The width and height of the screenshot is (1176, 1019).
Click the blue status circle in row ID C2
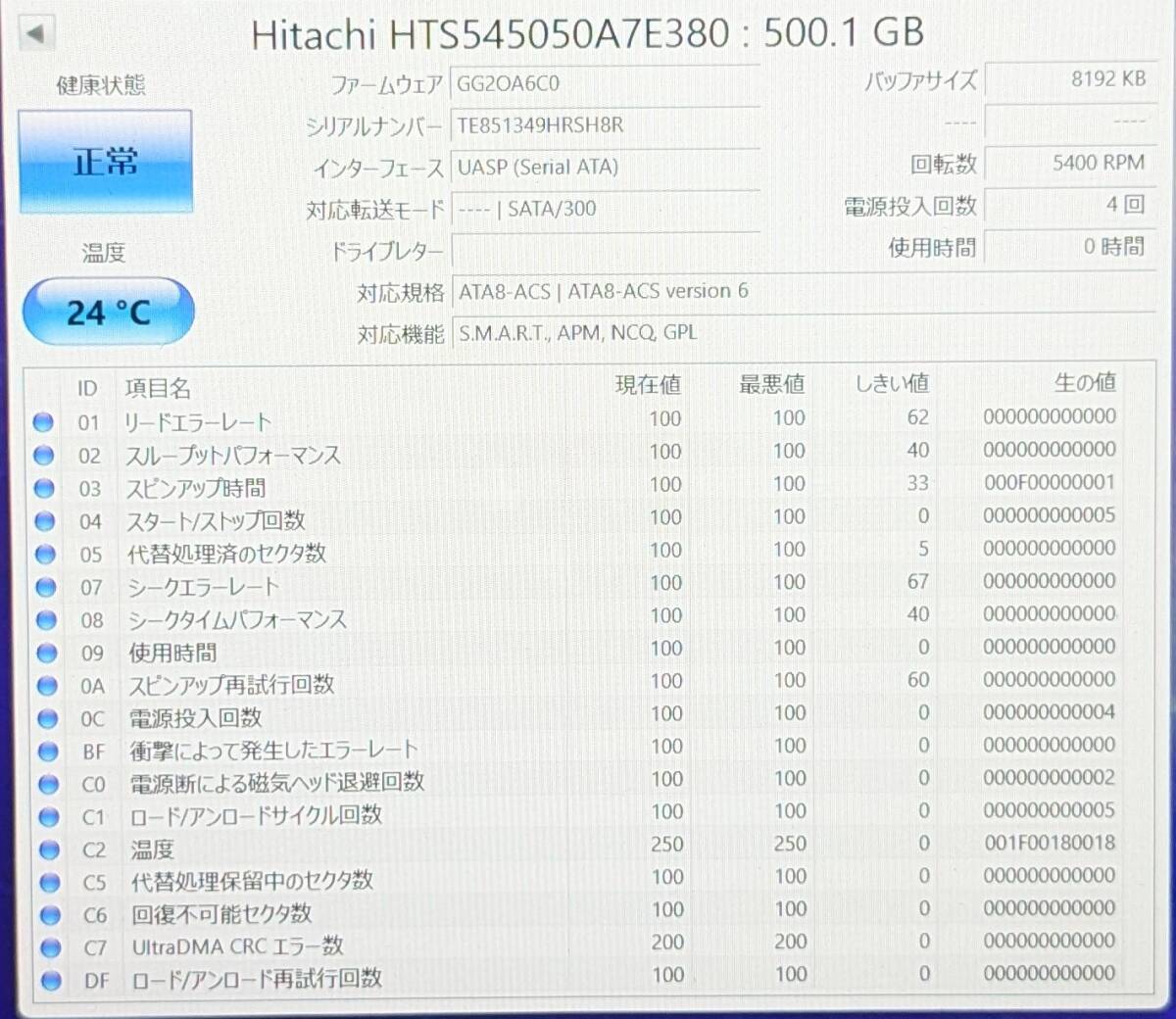click(49, 850)
